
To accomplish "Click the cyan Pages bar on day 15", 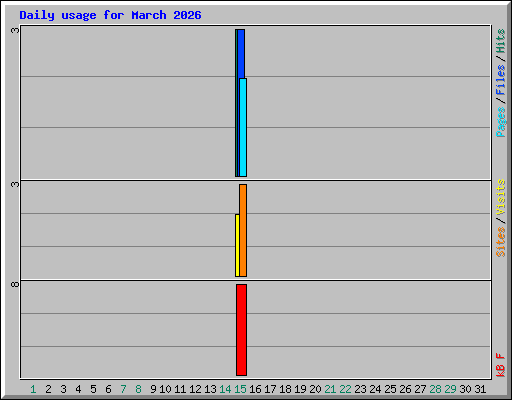I will 243,127.
